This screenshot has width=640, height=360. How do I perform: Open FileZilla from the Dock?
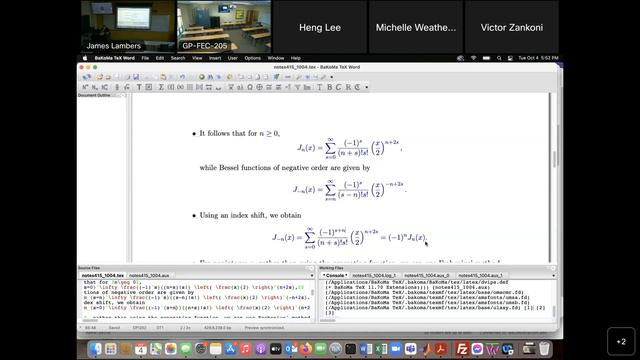462,349
